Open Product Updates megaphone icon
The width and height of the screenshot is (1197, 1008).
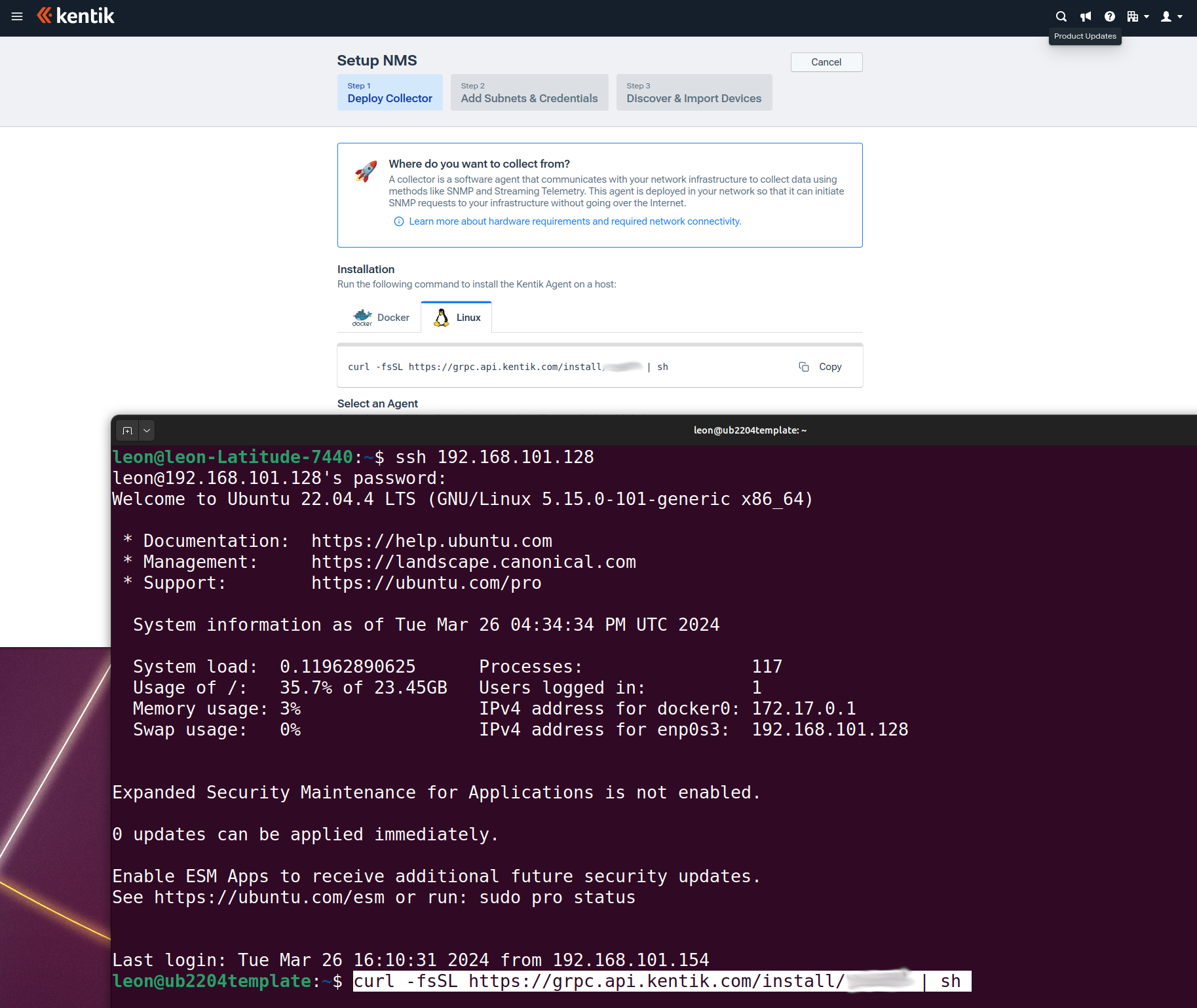point(1086,16)
